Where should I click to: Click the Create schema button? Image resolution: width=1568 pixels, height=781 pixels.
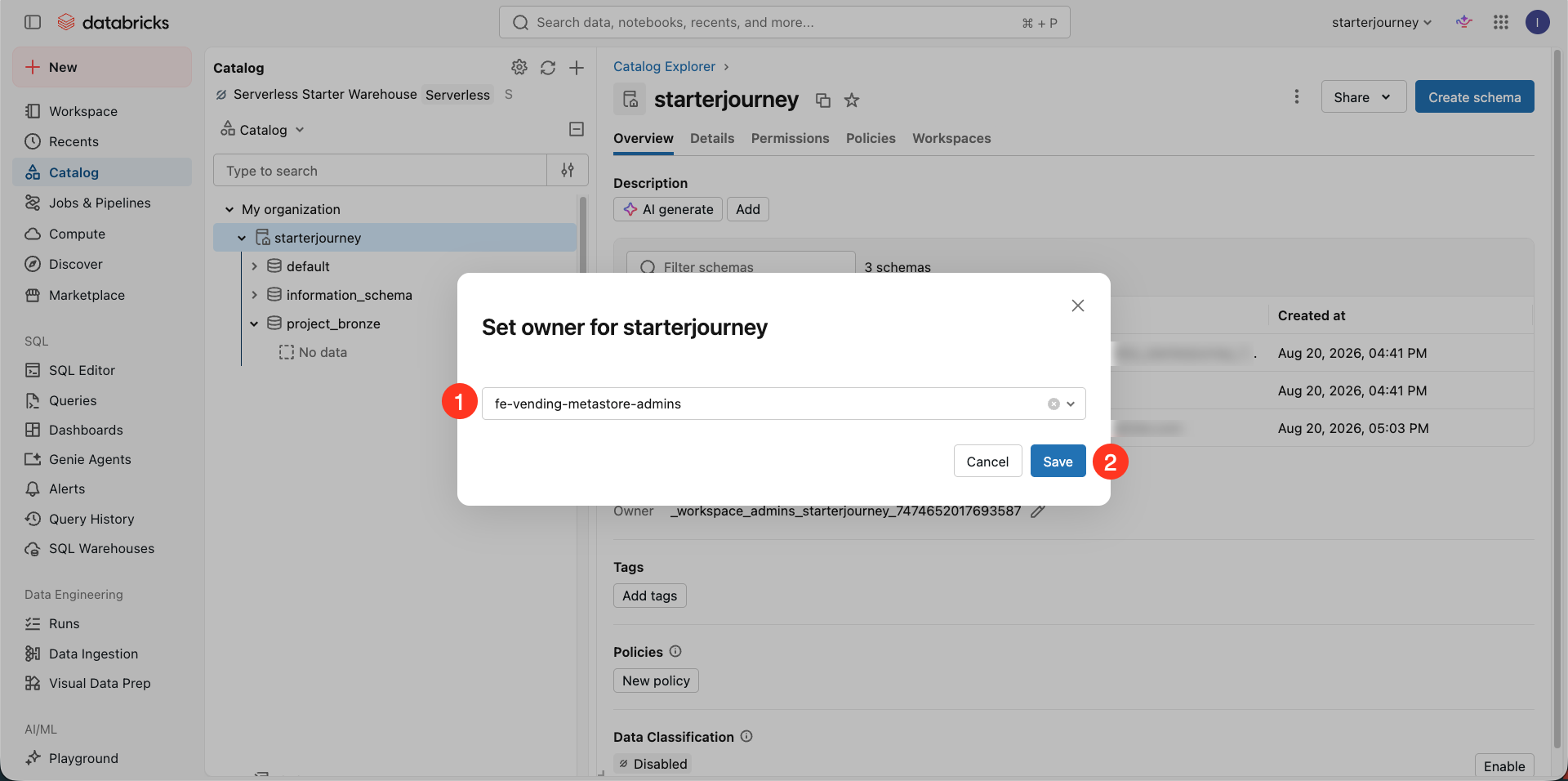tap(1474, 96)
